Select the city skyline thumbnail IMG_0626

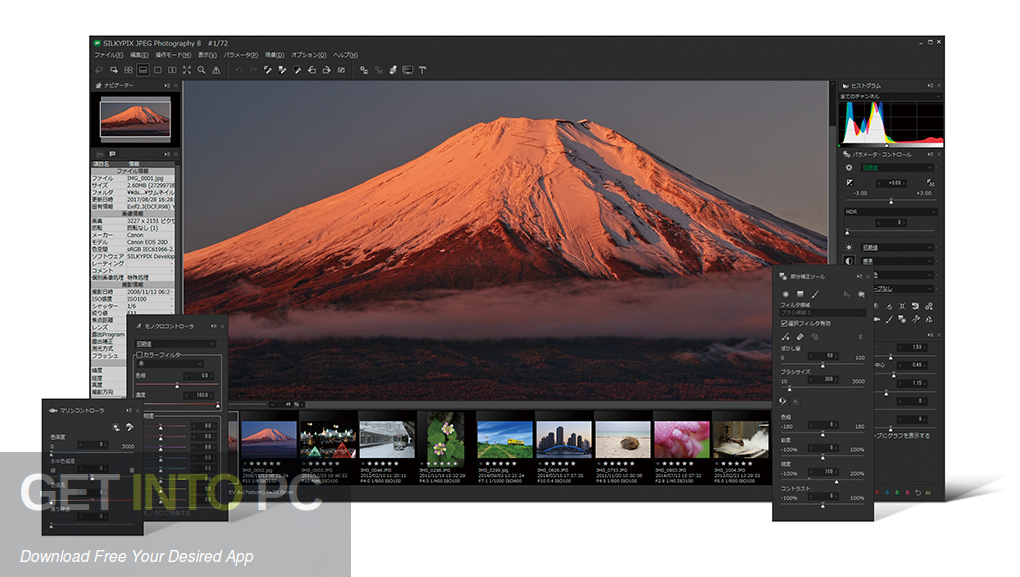click(564, 440)
